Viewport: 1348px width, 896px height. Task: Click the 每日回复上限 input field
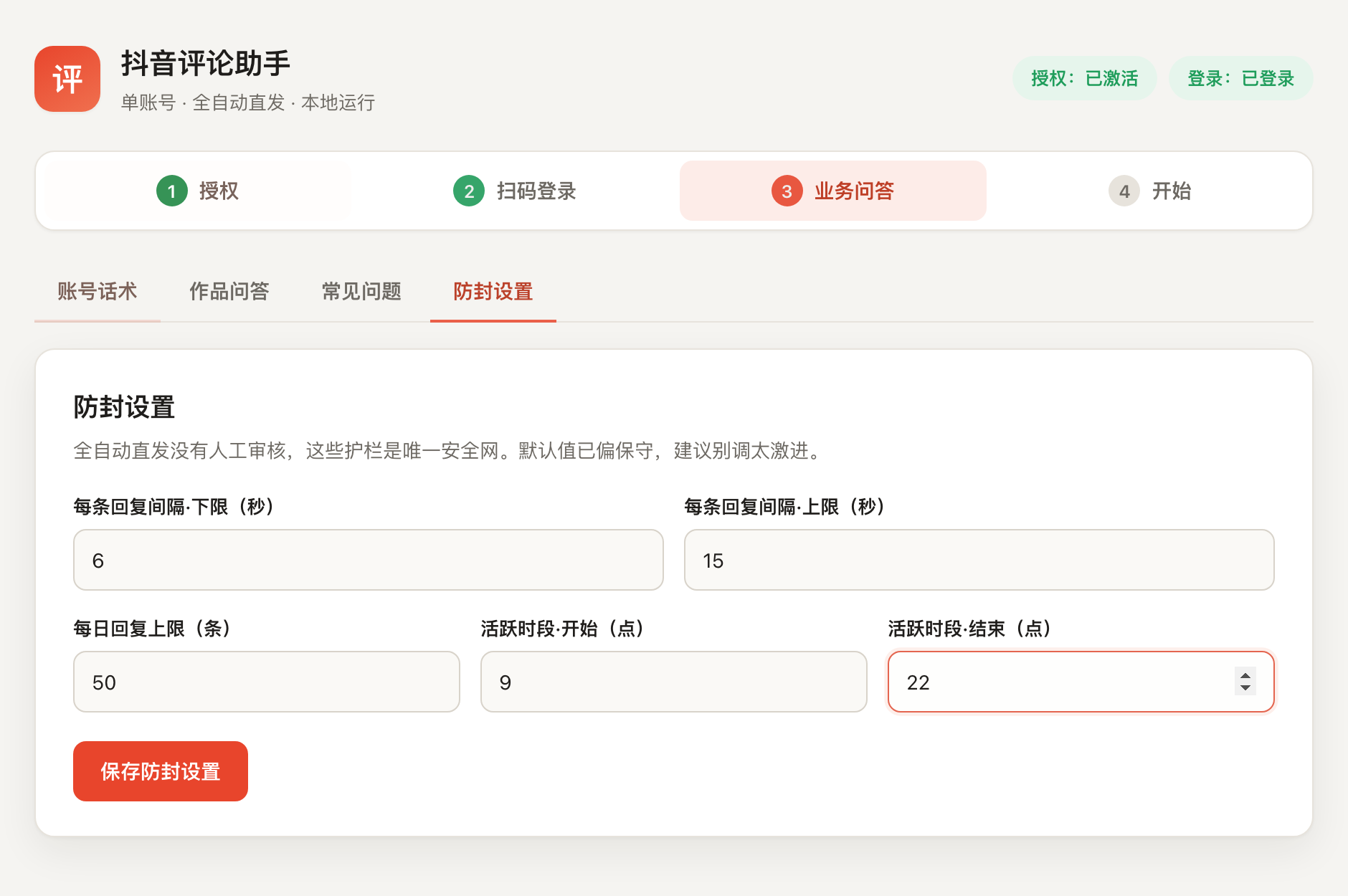click(267, 682)
